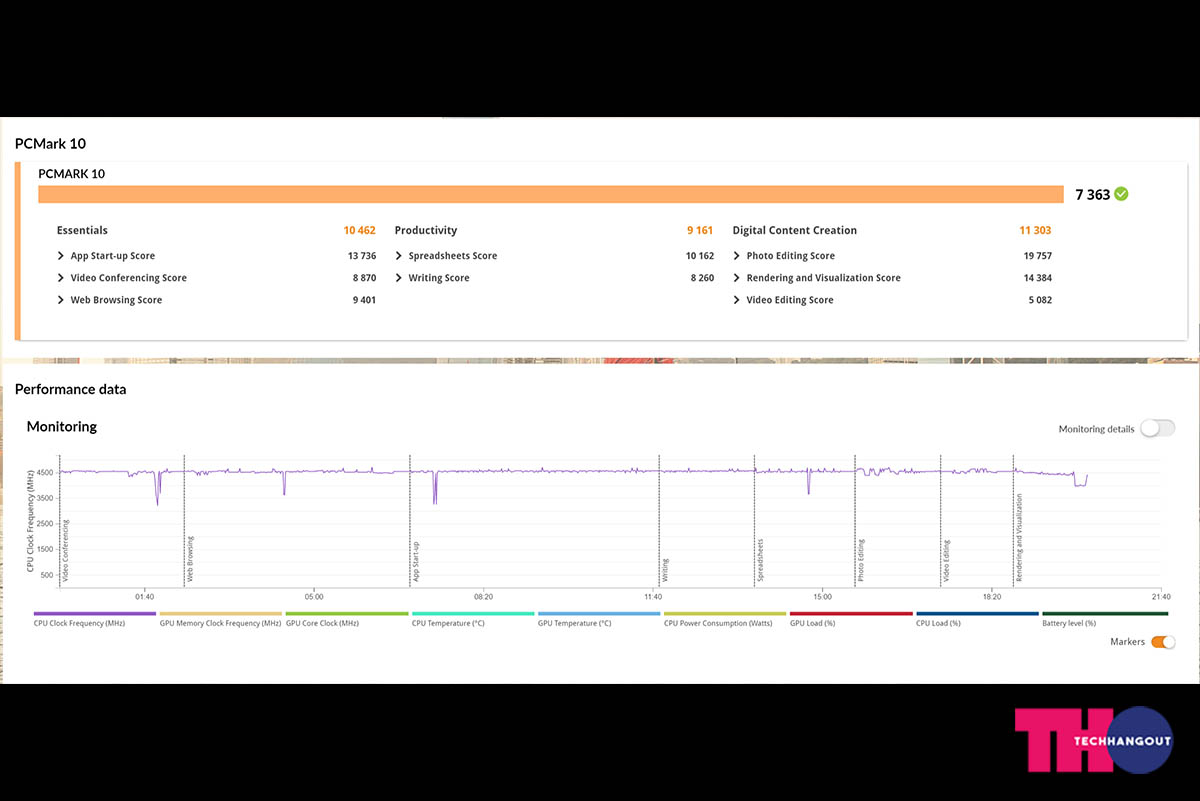Click the Video Conferencing marker on the chart
The height and width of the screenshot is (801, 1200).
[x=66, y=550]
